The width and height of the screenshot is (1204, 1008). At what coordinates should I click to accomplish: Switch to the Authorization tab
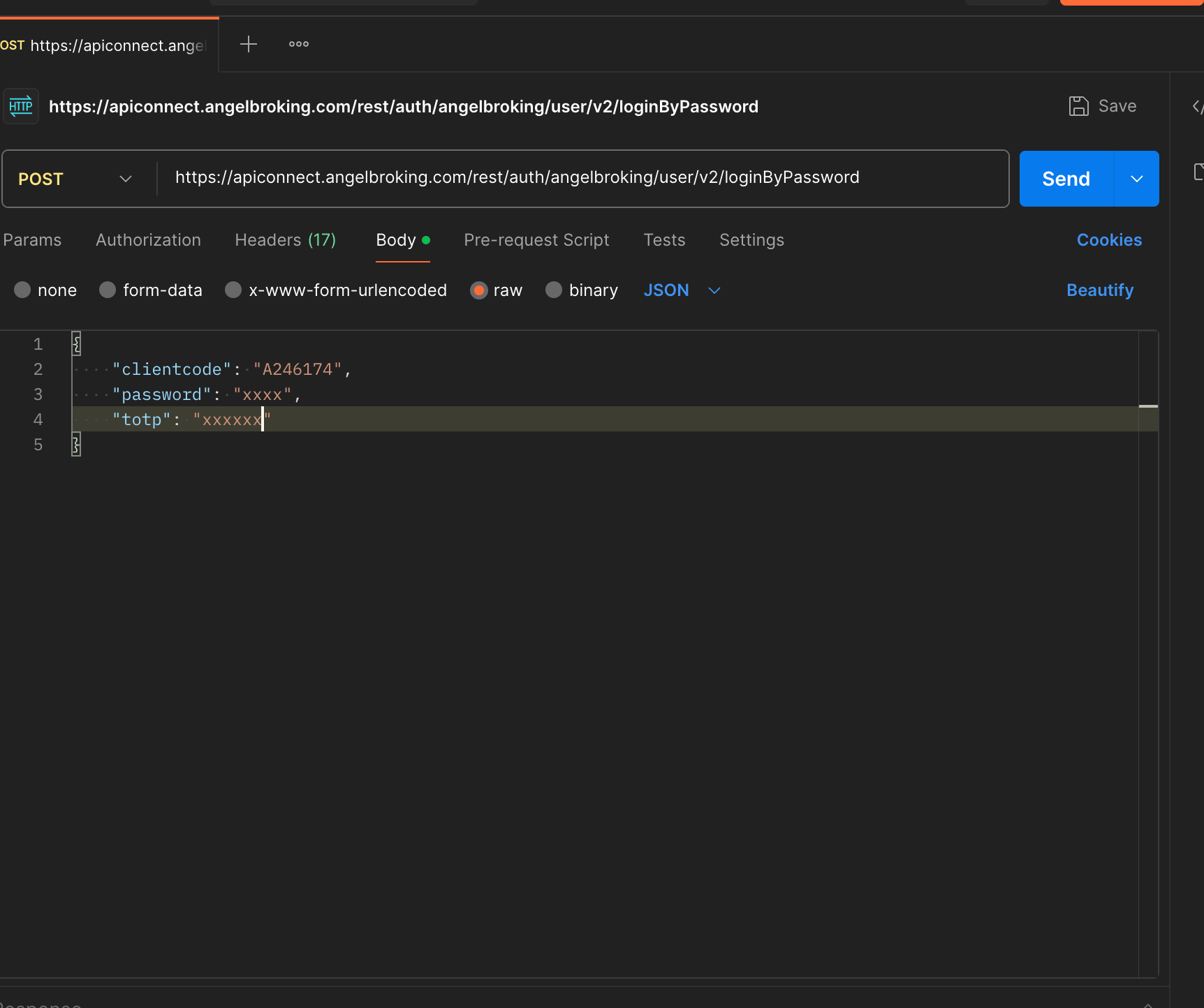(x=148, y=240)
